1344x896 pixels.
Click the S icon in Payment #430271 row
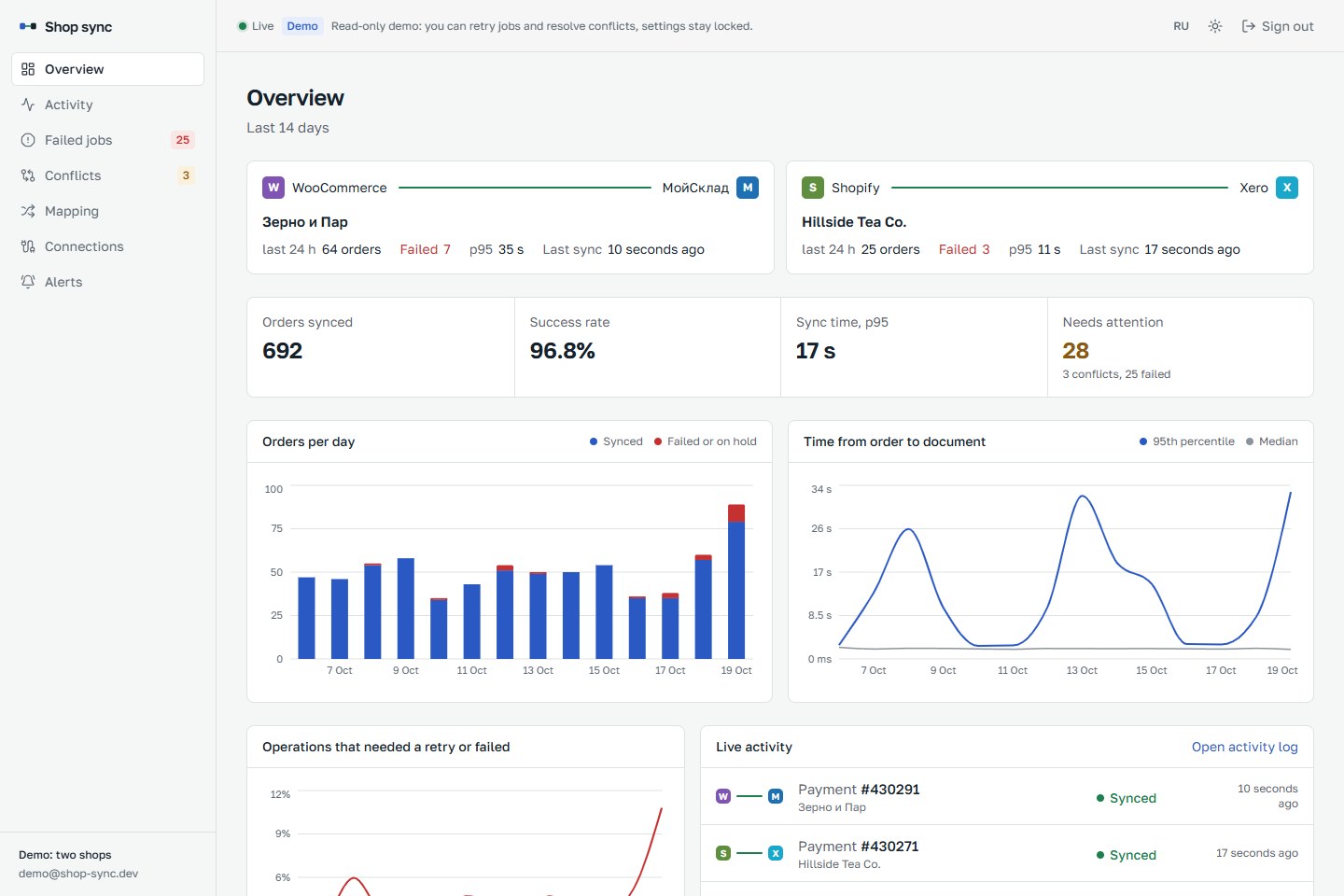tap(723, 853)
